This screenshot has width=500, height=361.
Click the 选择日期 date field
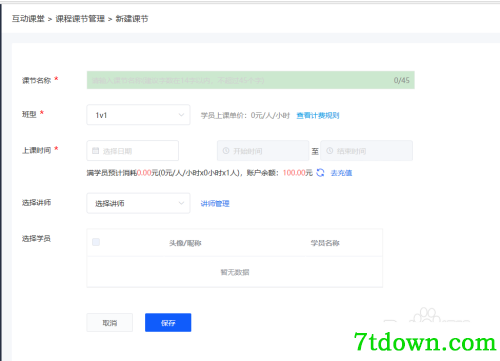click(133, 151)
